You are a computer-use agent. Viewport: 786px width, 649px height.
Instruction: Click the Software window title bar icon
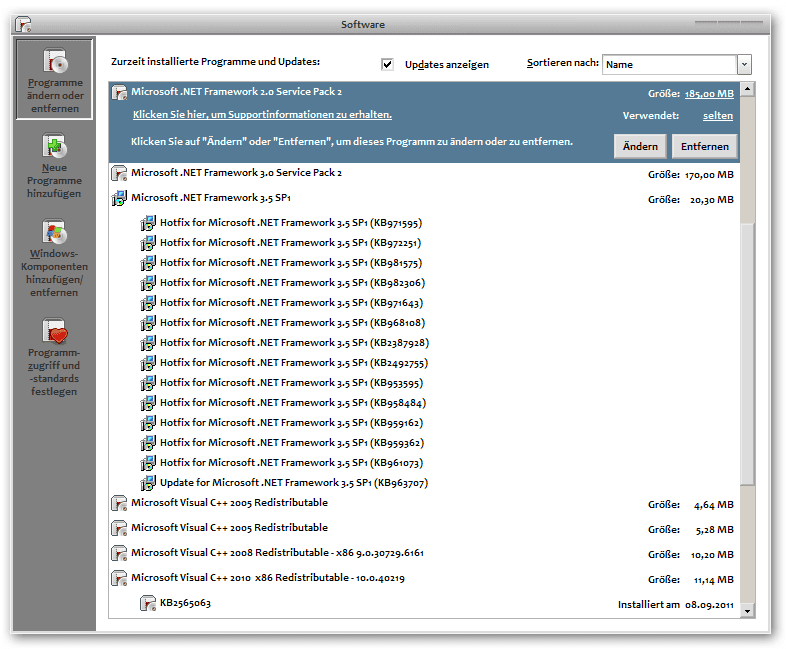pyautogui.click(x=23, y=24)
